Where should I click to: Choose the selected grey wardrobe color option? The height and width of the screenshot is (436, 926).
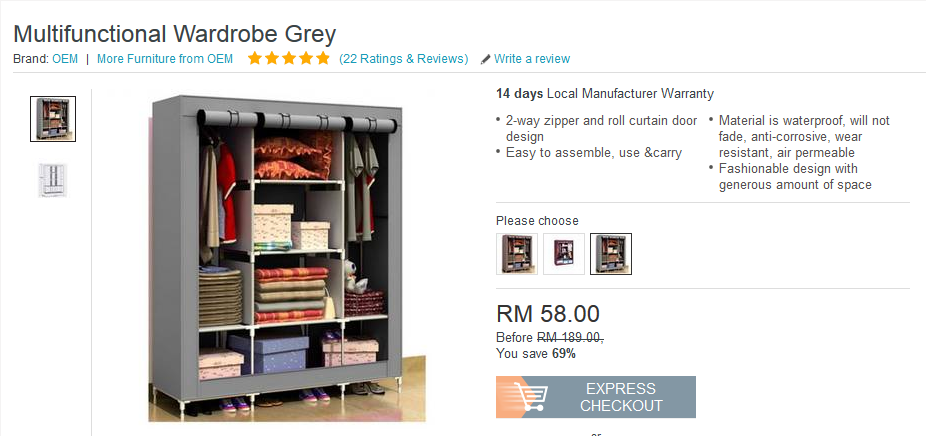coord(611,254)
